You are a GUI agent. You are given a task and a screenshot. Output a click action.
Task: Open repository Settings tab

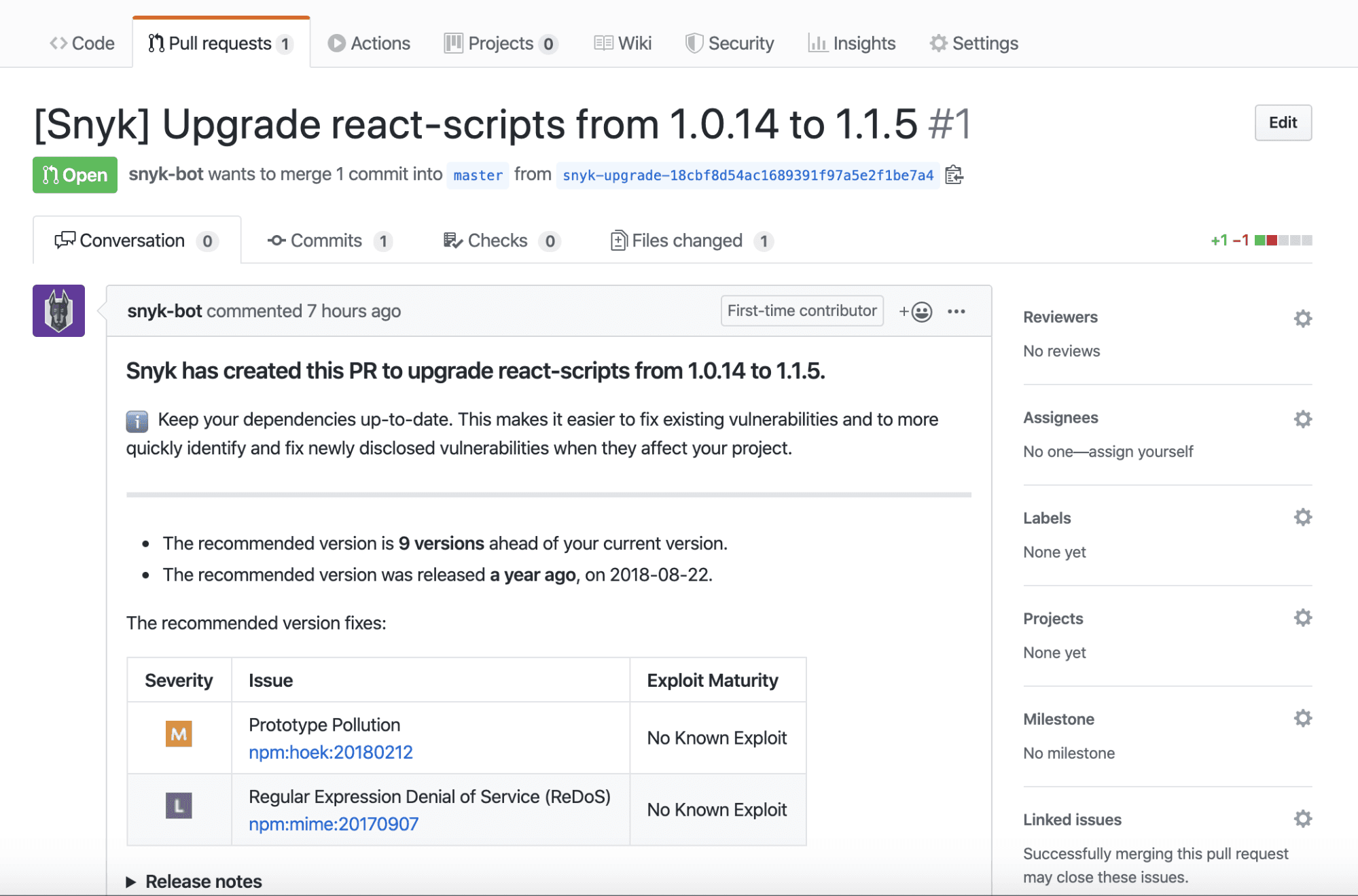click(x=974, y=43)
